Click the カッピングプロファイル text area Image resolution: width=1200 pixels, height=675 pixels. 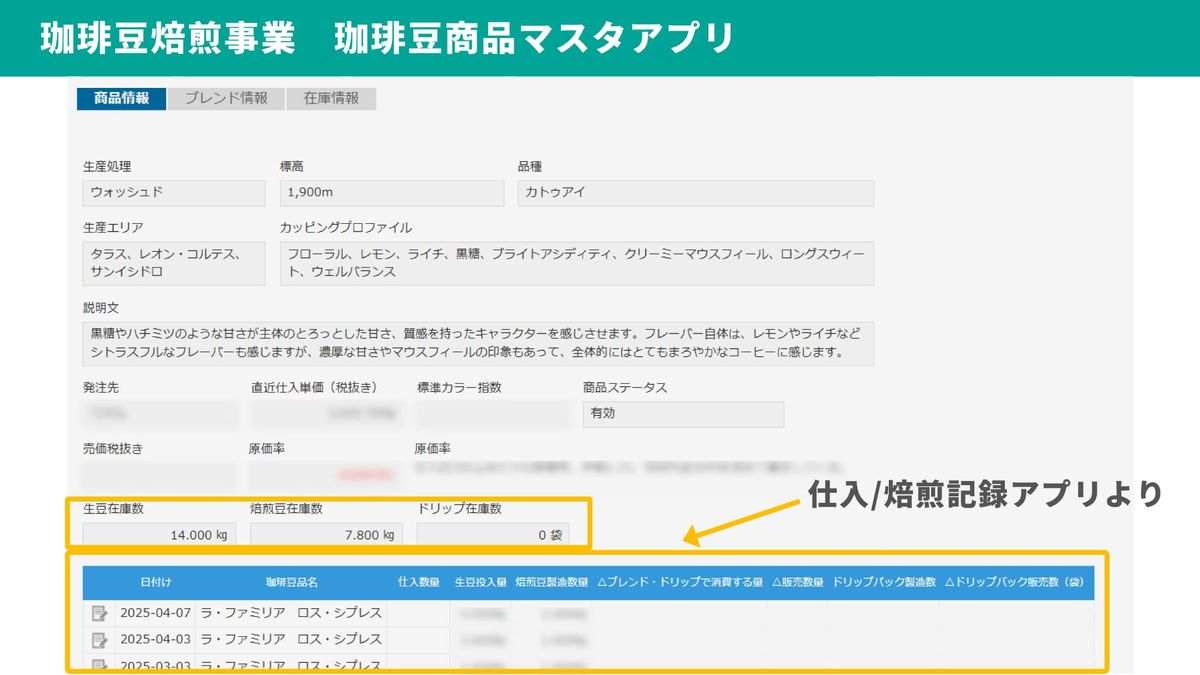(x=576, y=263)
